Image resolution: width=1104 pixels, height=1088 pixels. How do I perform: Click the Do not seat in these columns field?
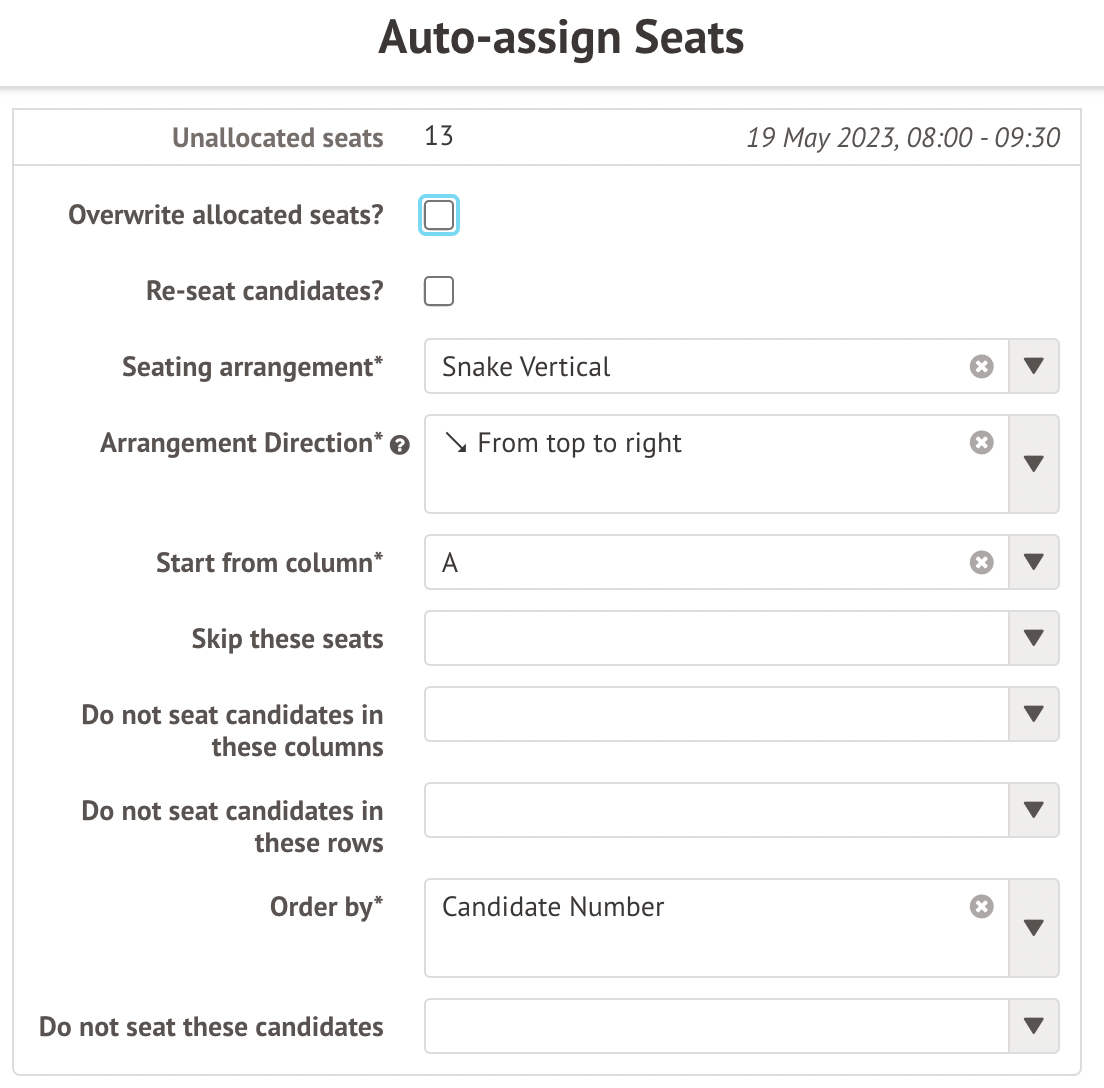[x=715, y=714]
